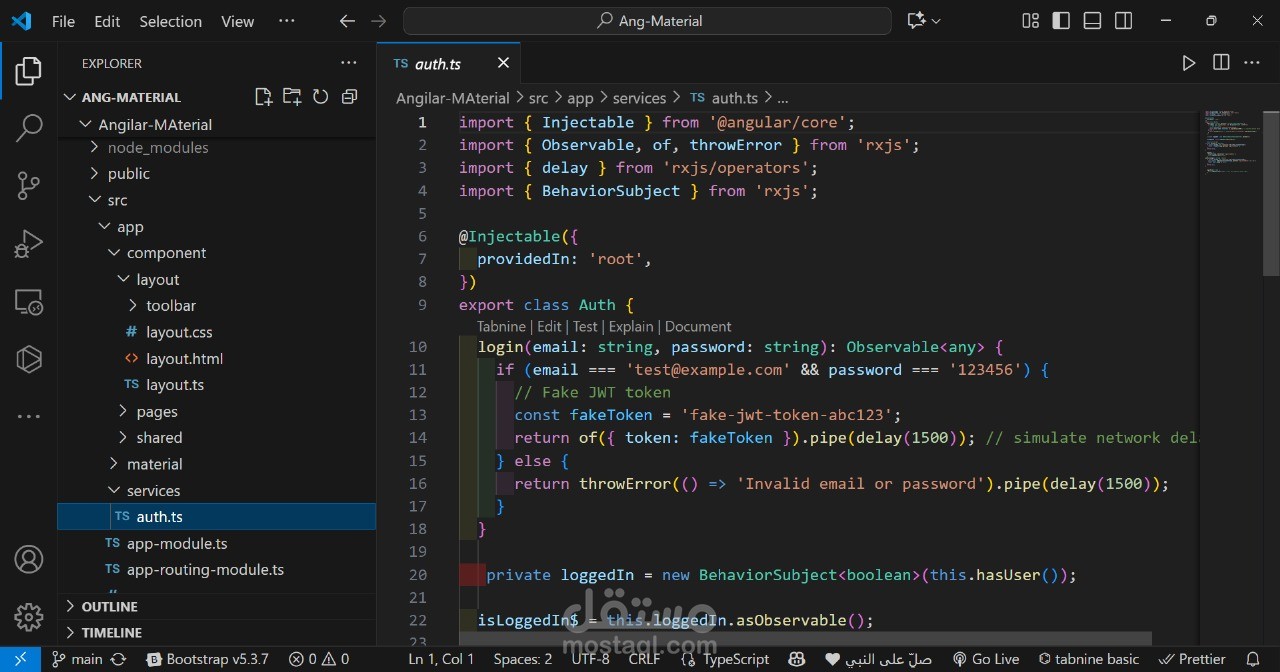1280x672 pixels.
Task: Toggle Primary Side Bar visibility
Action: coord(1061,21)
